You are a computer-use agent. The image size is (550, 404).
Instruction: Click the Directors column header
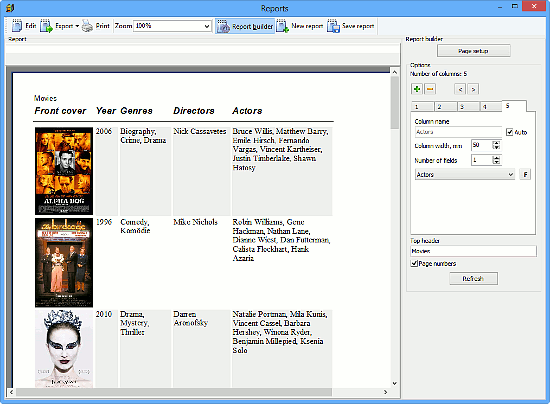point(194,111)
